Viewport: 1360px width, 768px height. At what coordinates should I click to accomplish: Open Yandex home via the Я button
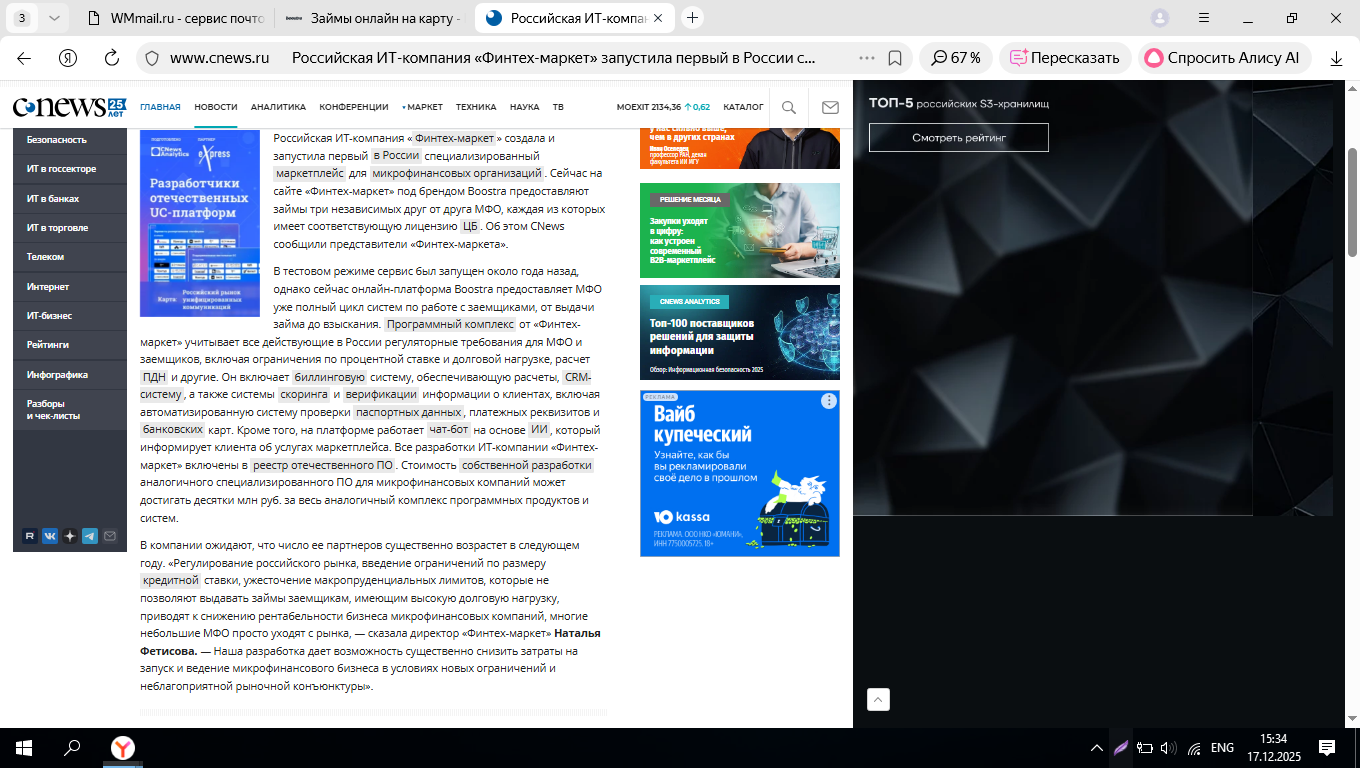point(68,58)
